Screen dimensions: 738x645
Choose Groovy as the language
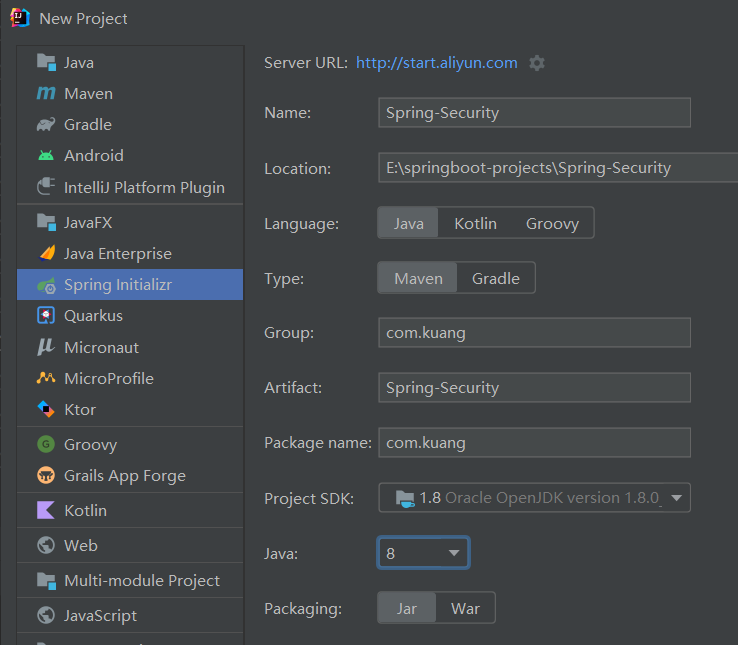click(553, 223)
